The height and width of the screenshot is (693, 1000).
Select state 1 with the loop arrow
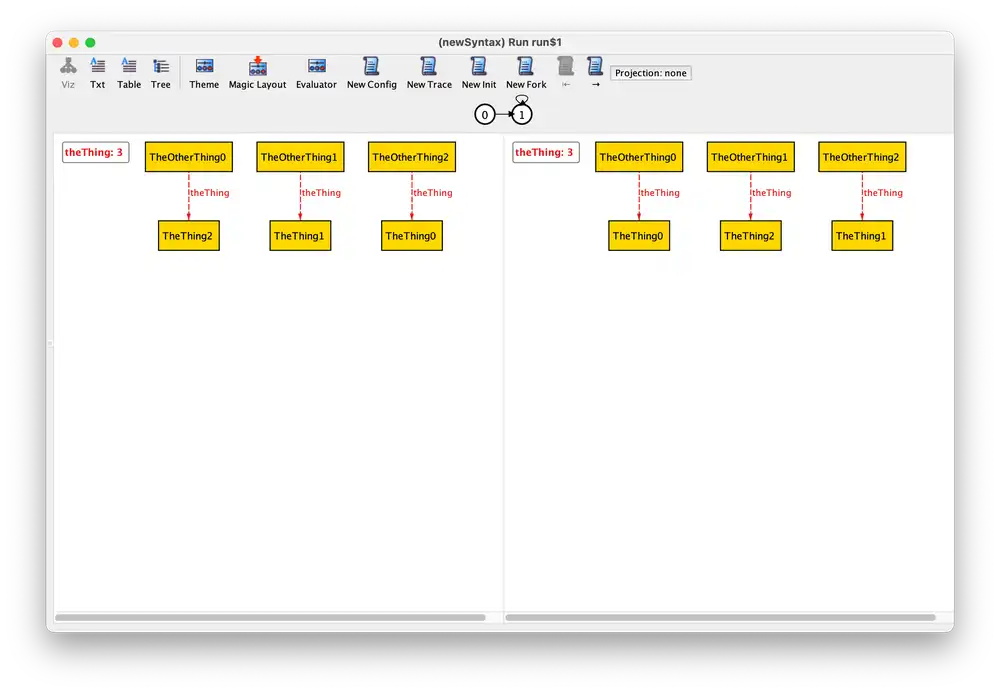pyautogui.click(x=521, y=114)
